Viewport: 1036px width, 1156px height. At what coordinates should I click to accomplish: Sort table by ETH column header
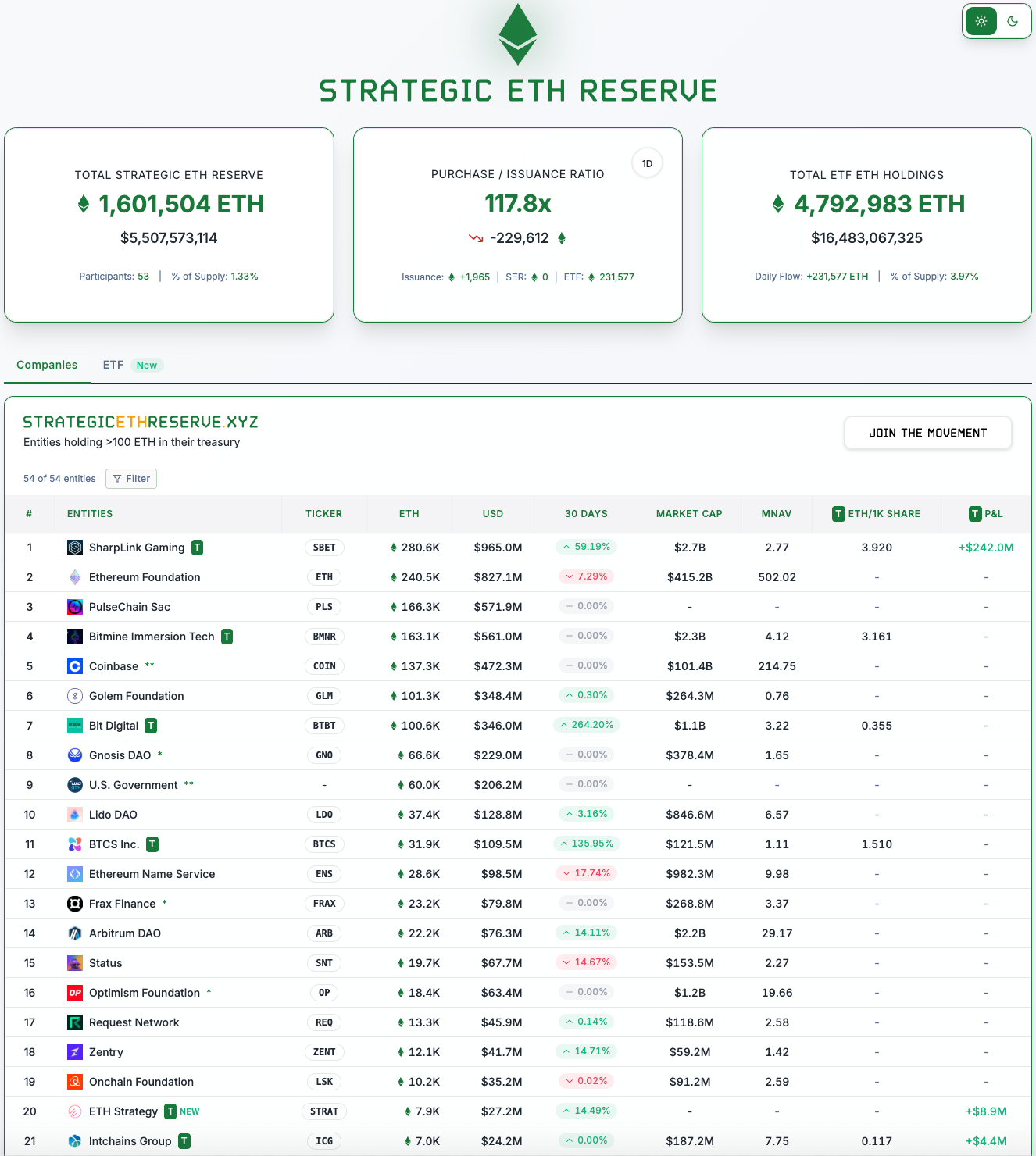409,514
